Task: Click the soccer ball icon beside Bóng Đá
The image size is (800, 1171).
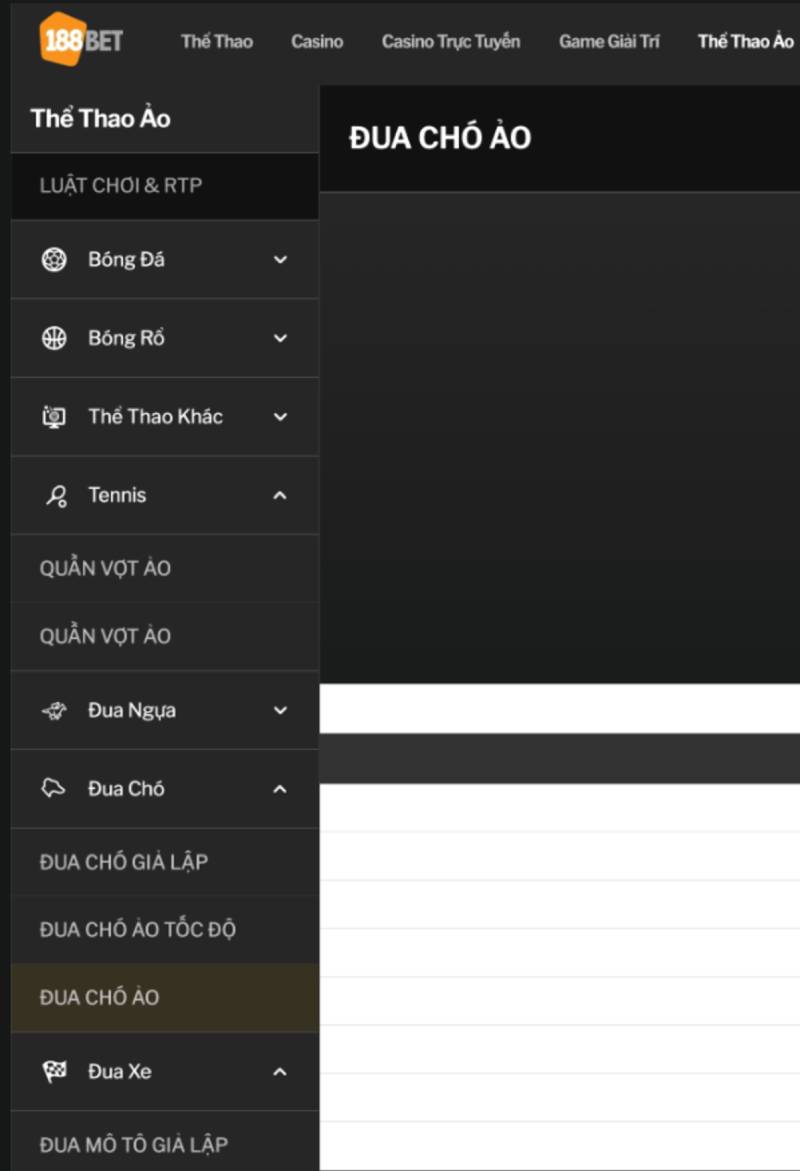Action: pyautogui.click(x=54, y=260)
